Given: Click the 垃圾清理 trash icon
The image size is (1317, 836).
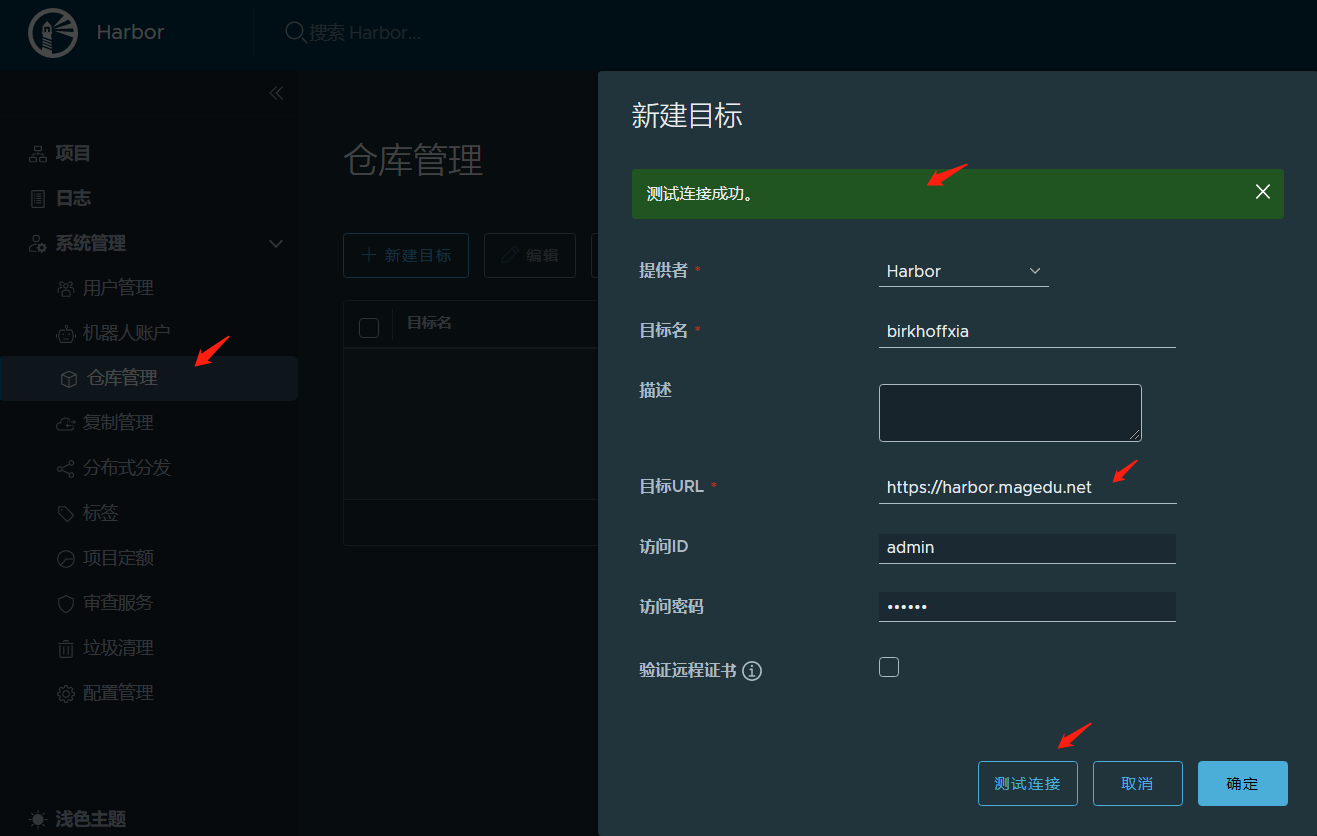Looking at the screenshot, I should [66, 649].
